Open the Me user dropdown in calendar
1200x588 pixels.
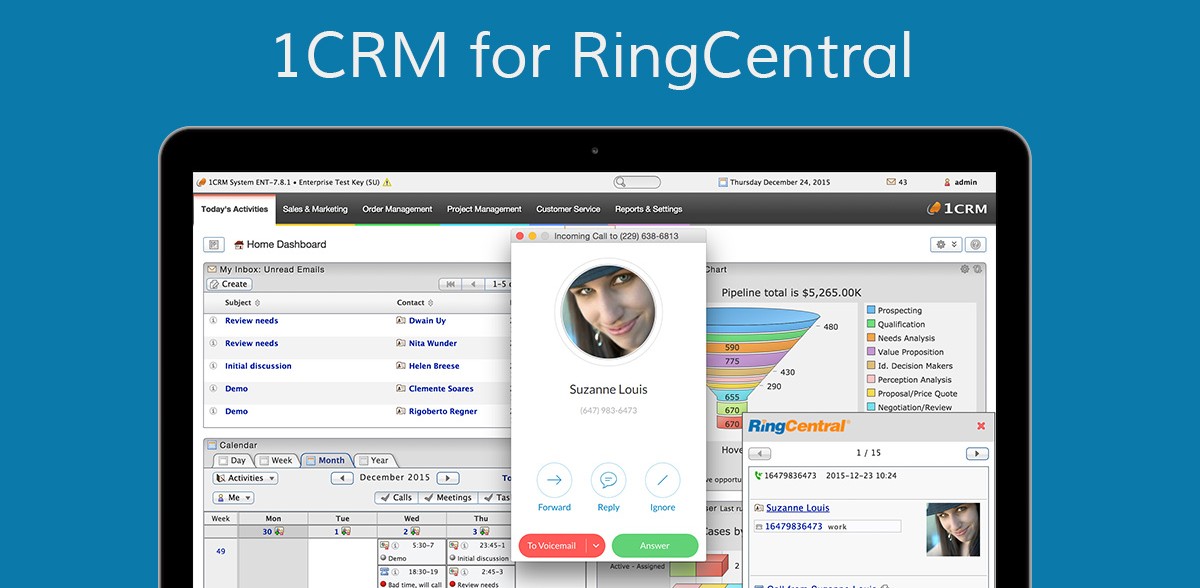(x=233, y=497)
